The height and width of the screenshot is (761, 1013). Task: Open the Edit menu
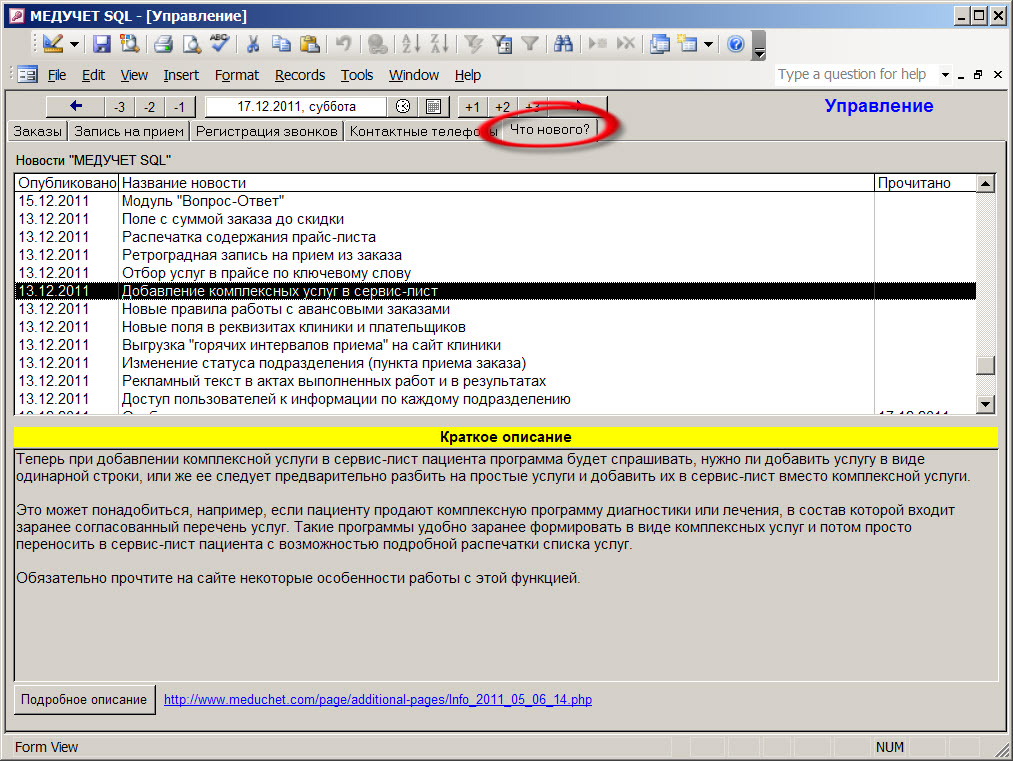click(x=93, y=75)
